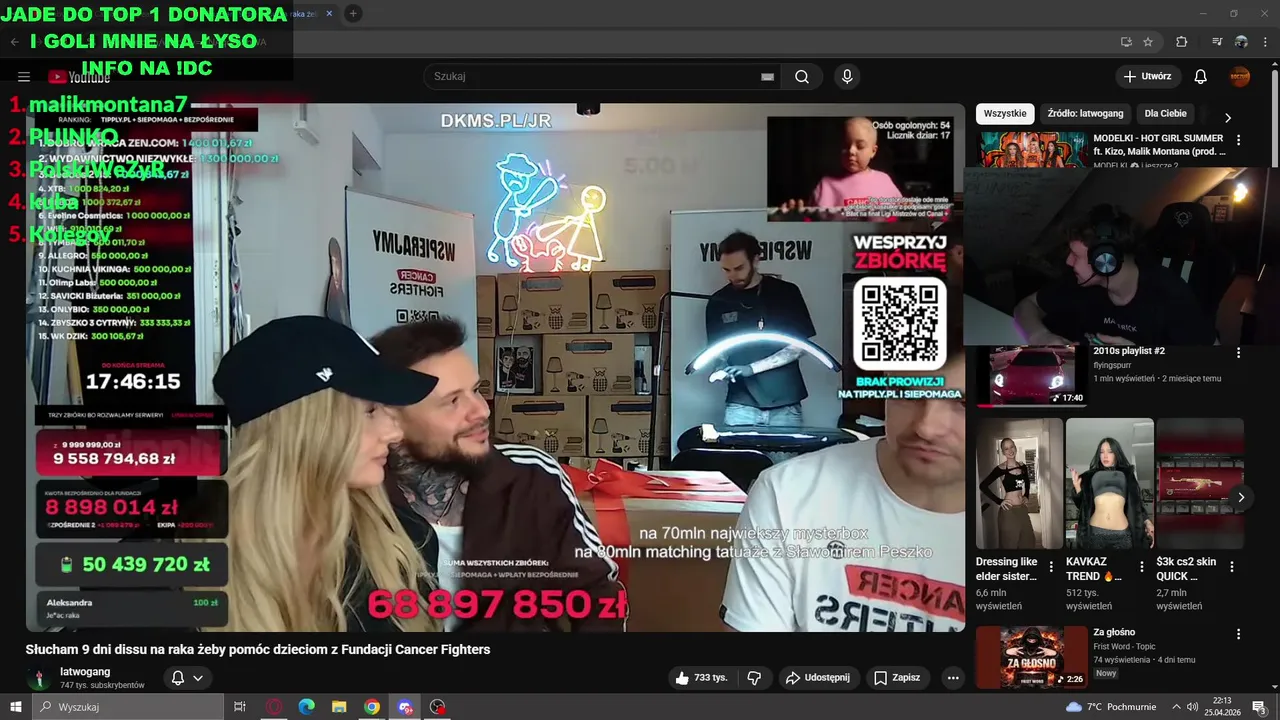This screenshot has height=720, width=1280.
Task: Open the YouTube hamburger guide menu
Action: click(24, 77)
